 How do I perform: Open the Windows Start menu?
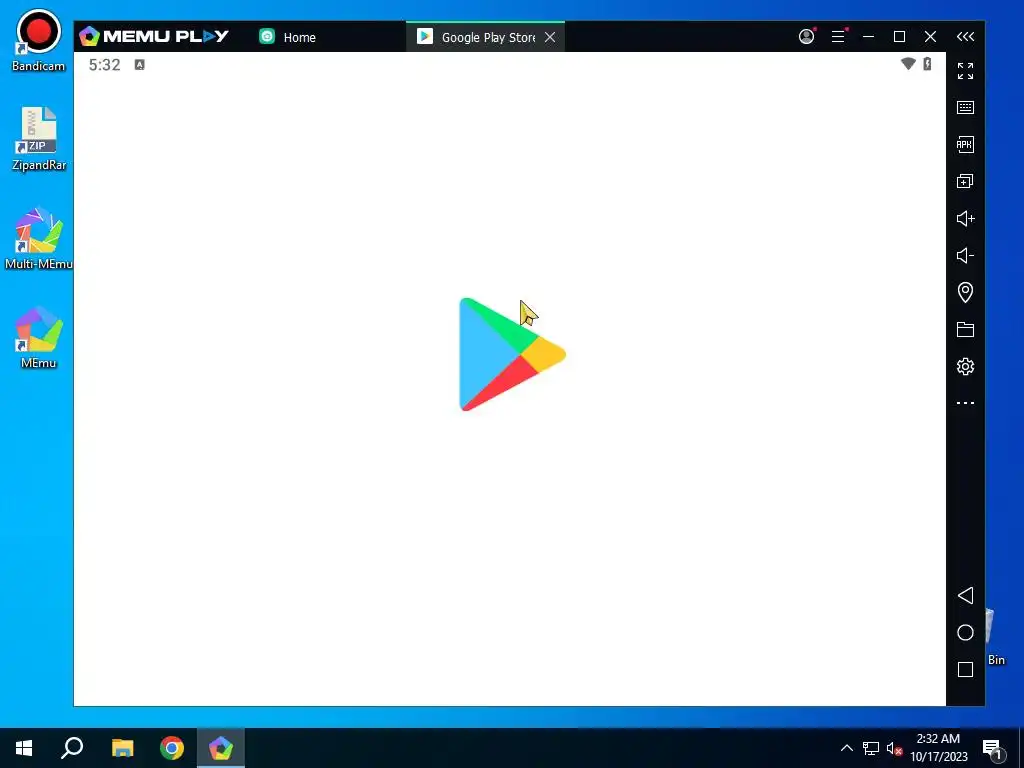(x=24, y=748)
